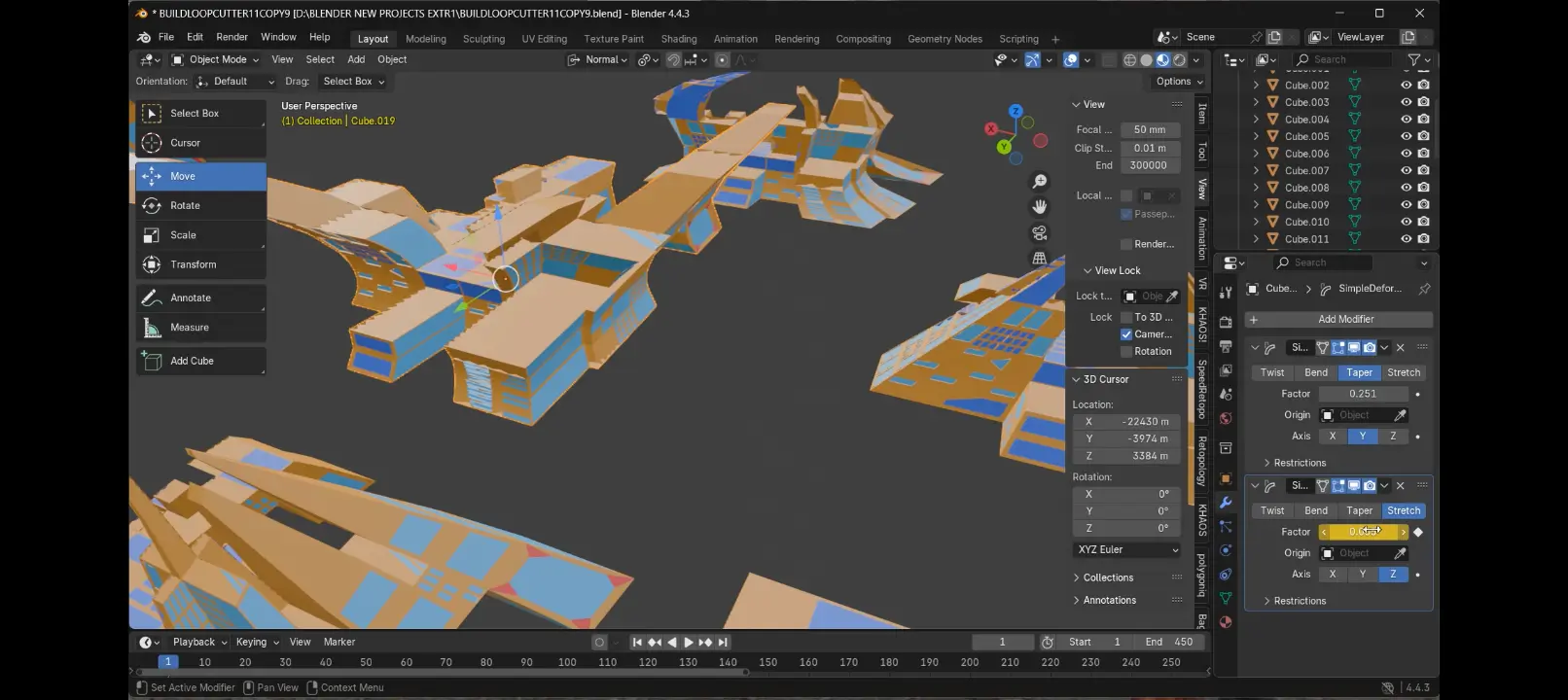
Task: Select the Rotate tool
Action: (x=200, y=205)
